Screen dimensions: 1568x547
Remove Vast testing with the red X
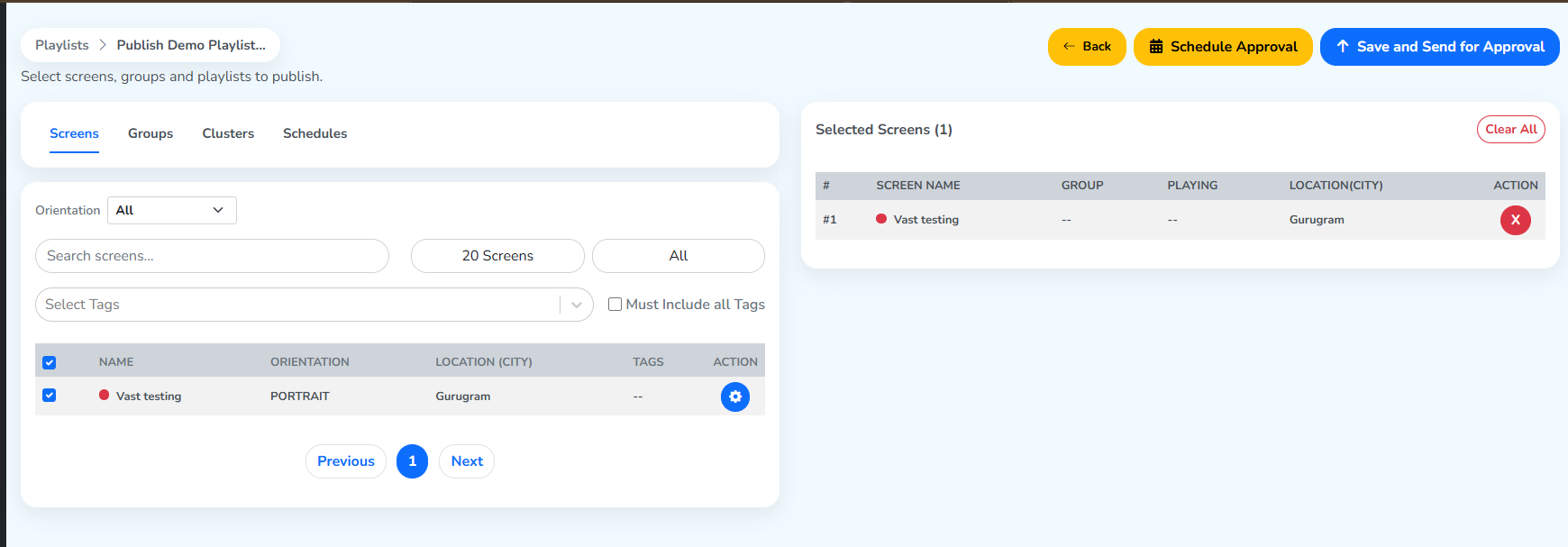[x=1515, y=220]
